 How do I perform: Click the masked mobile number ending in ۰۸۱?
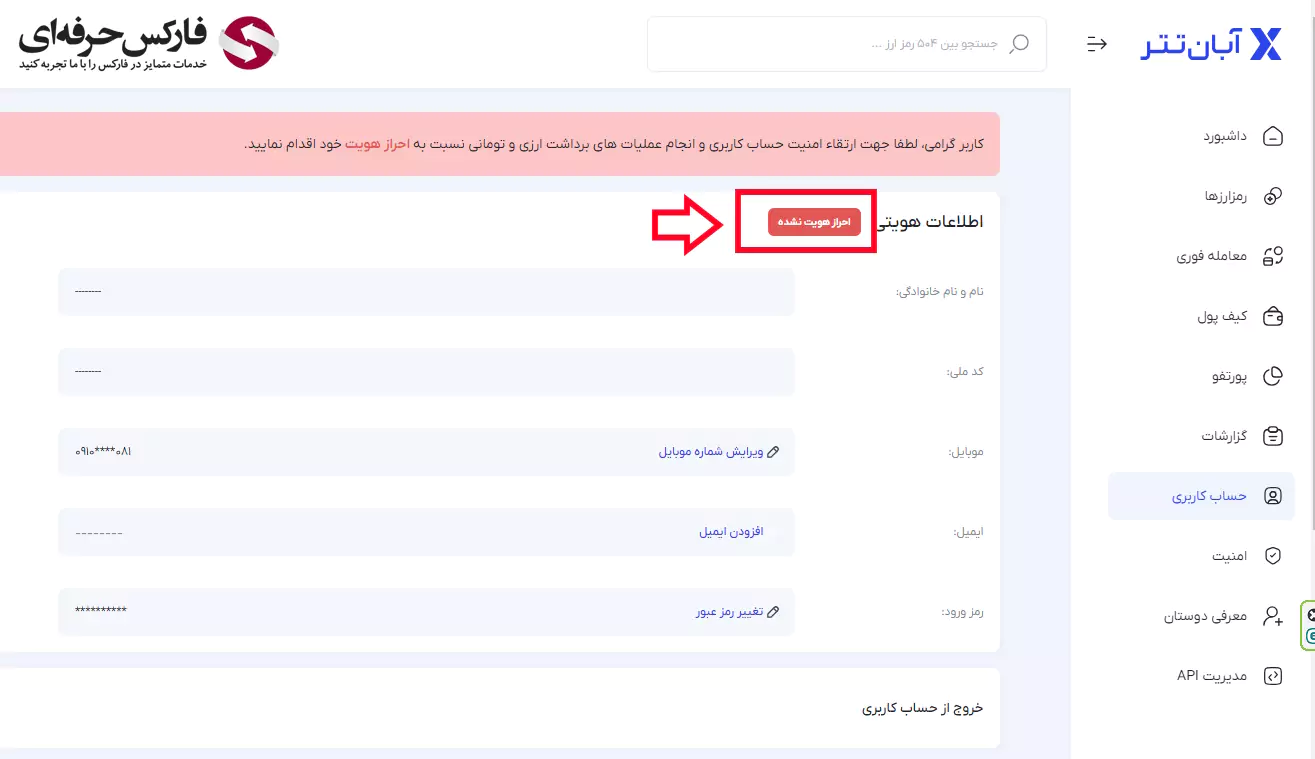(x=103, y=452)
